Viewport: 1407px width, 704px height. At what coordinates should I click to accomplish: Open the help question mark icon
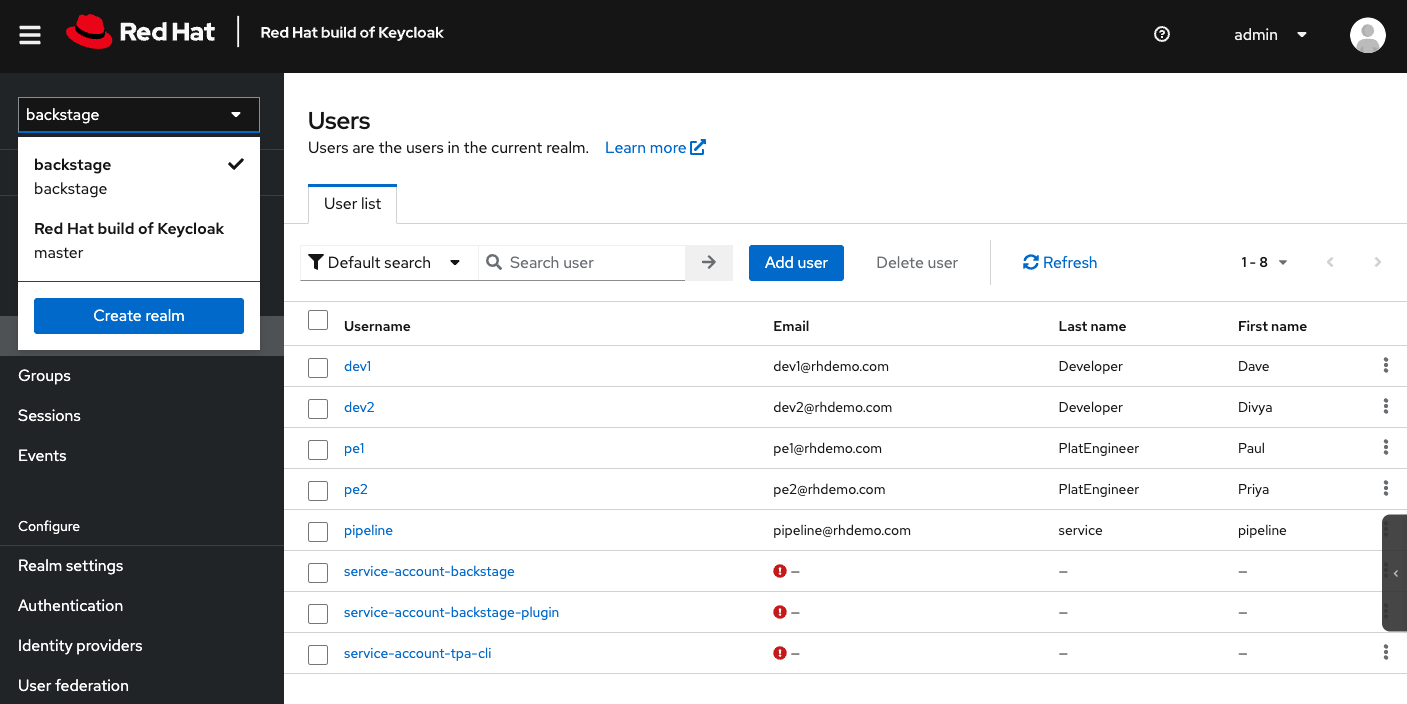(x=1162, y=34)
